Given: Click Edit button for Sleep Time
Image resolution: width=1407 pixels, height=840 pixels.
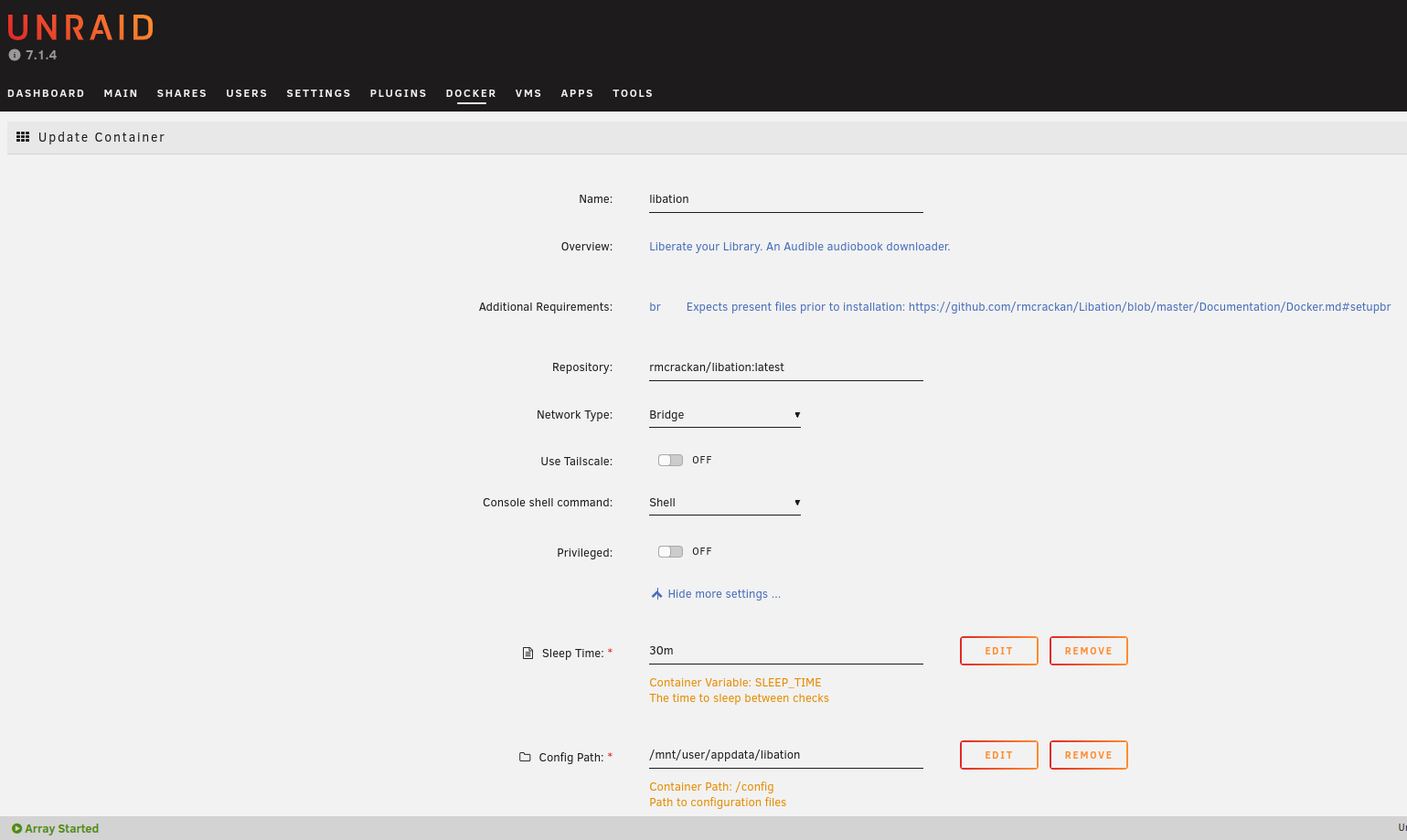Looking at the screenshot, I should click(999, 651).
